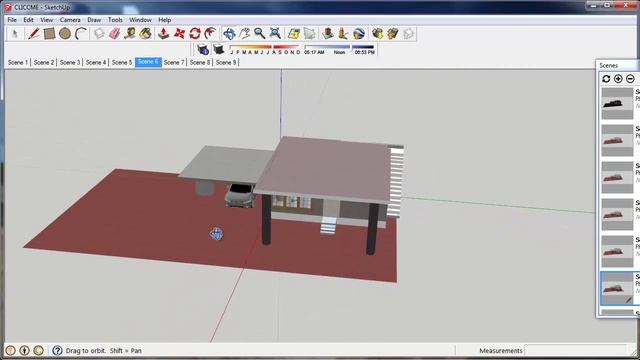Select the fourth scene thumbnail in Scenes panel

[617, 214]
